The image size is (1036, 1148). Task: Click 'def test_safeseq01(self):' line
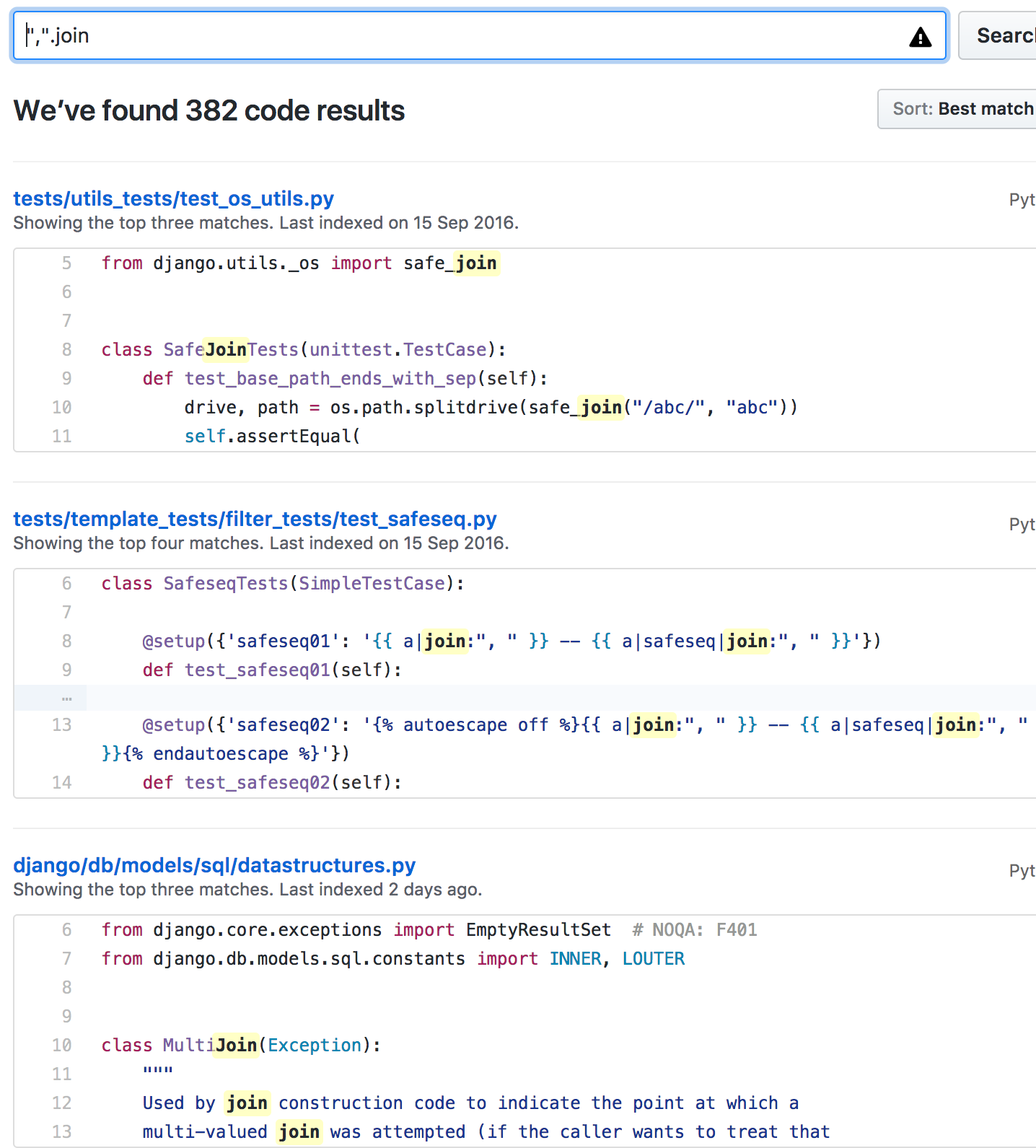tap(272, 670)
